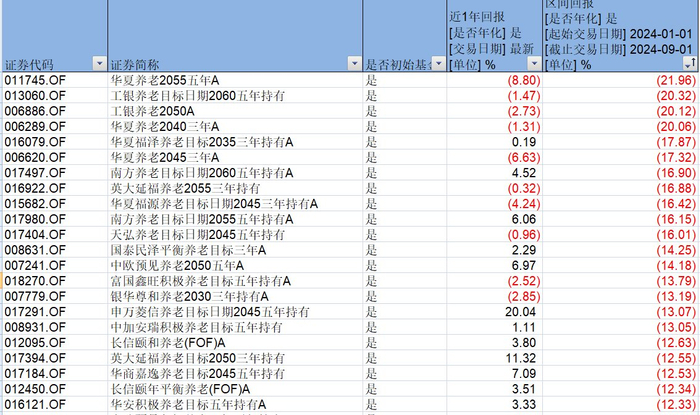Select the 近1年回报 header cell

pos(494,36)
